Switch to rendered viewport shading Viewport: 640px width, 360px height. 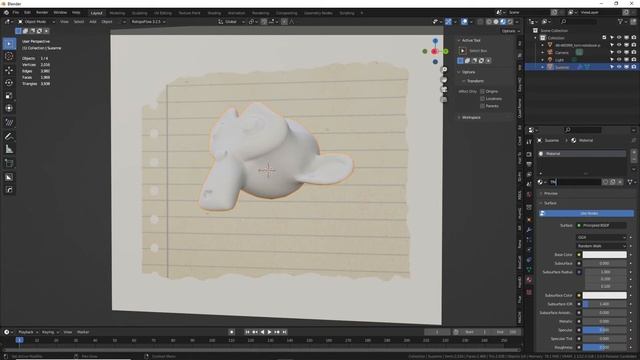(x=510, y=22)
